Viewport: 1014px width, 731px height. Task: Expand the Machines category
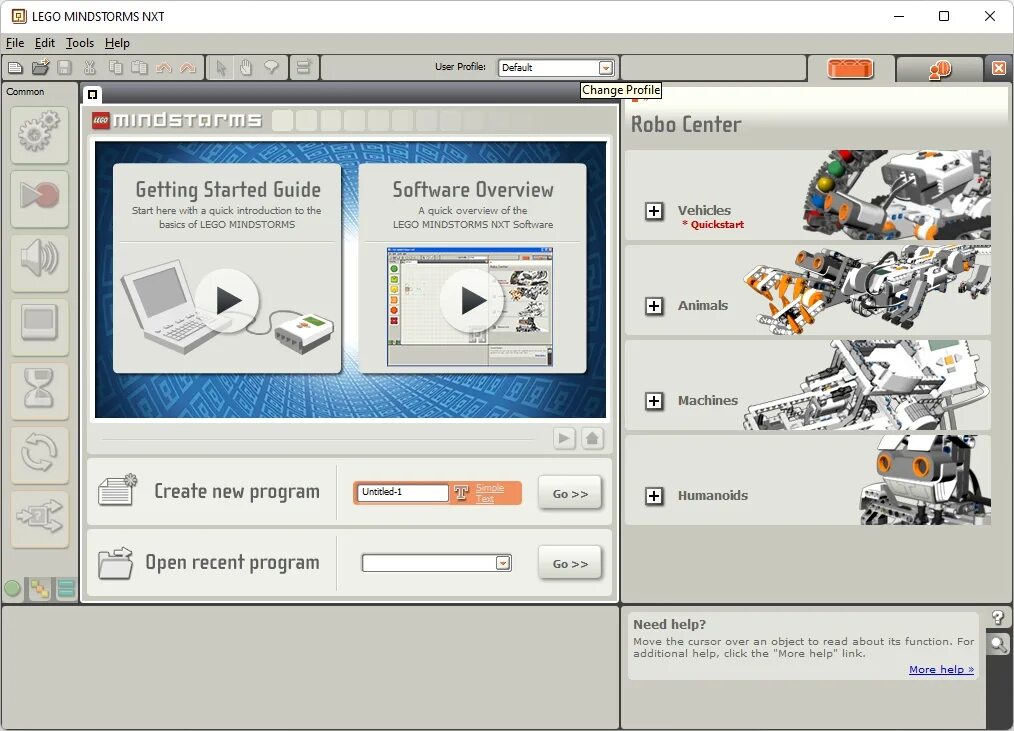click(x=654, y=401)
